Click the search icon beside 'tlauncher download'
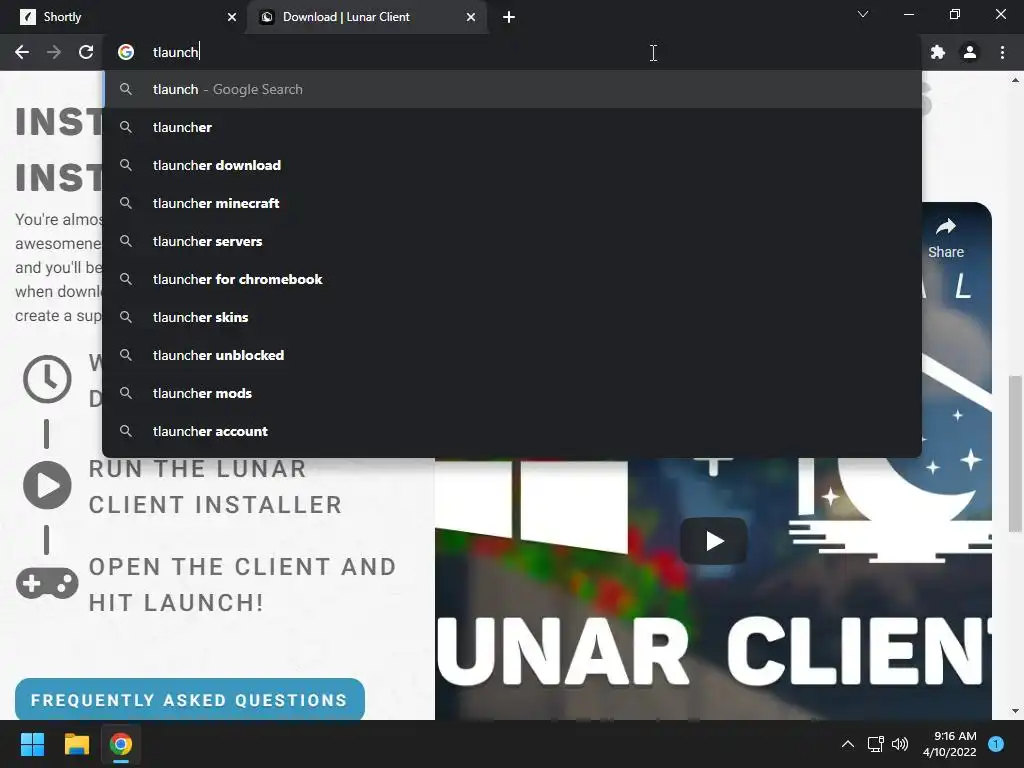The height and width of the screenshot is (768, 1024). 126,165
